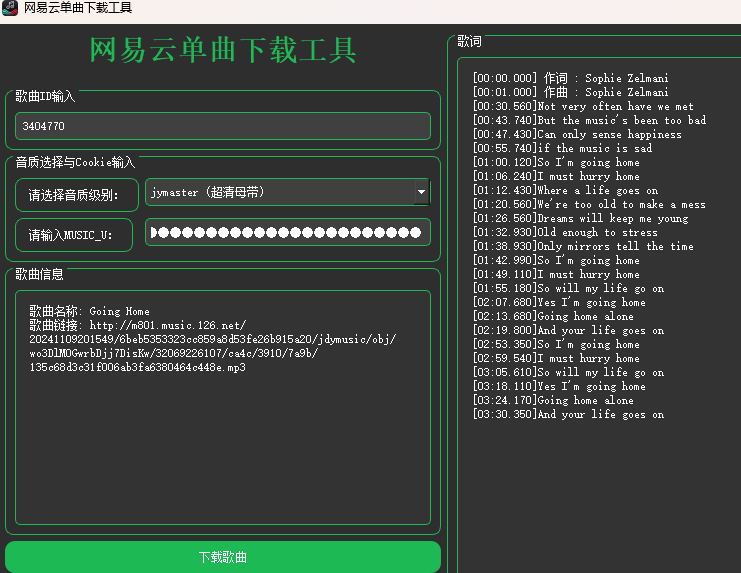This screenshot has height=573, width=741.
Task: Click lyric at 03:18.110 'Yes I'm going home'
Action: tap(559, 386)
